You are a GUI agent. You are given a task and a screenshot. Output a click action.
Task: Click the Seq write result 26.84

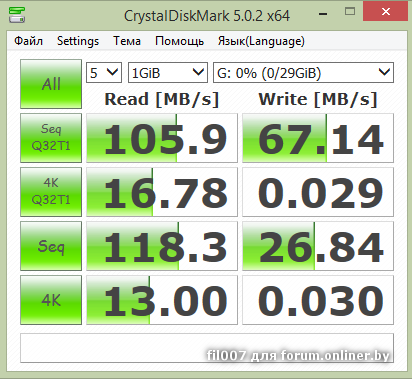pos(318,246)
